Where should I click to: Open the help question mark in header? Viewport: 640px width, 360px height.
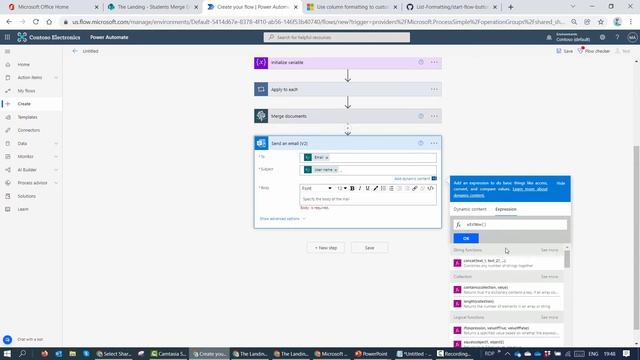617,37
